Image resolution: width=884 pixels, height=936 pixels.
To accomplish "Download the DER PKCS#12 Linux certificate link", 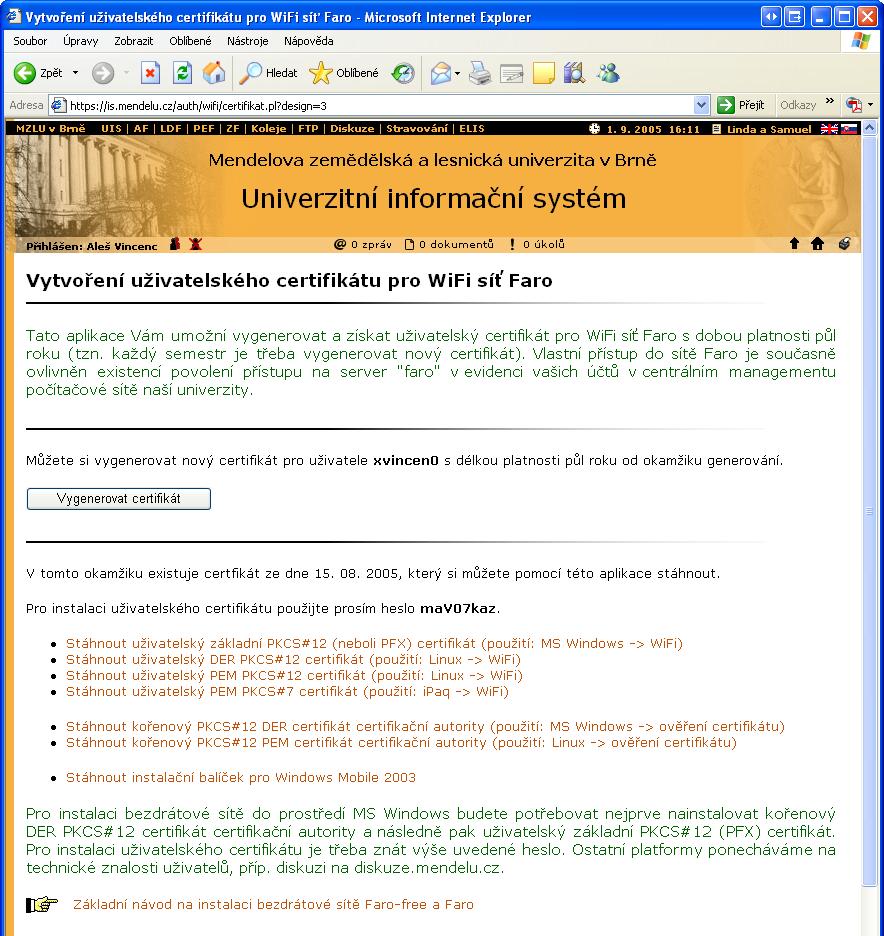I will point(293,660).
